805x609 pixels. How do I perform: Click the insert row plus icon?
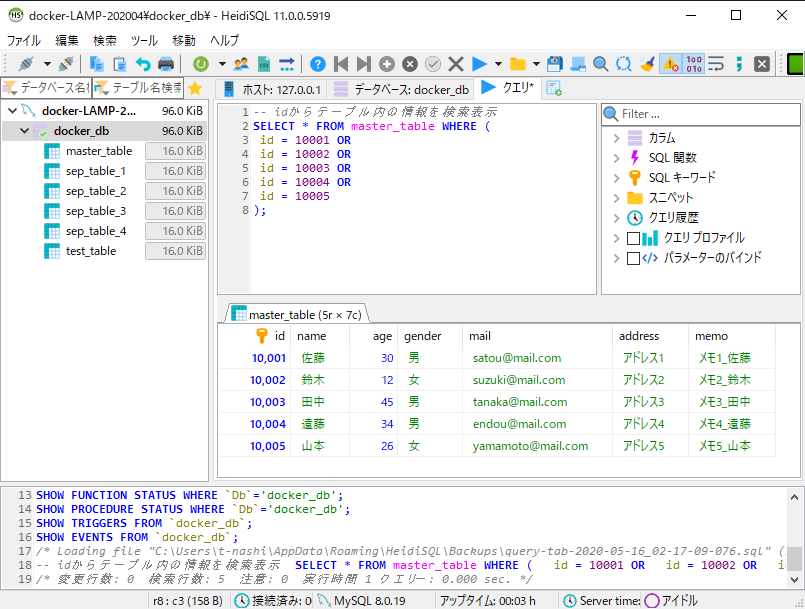click(x=387, y=64)
